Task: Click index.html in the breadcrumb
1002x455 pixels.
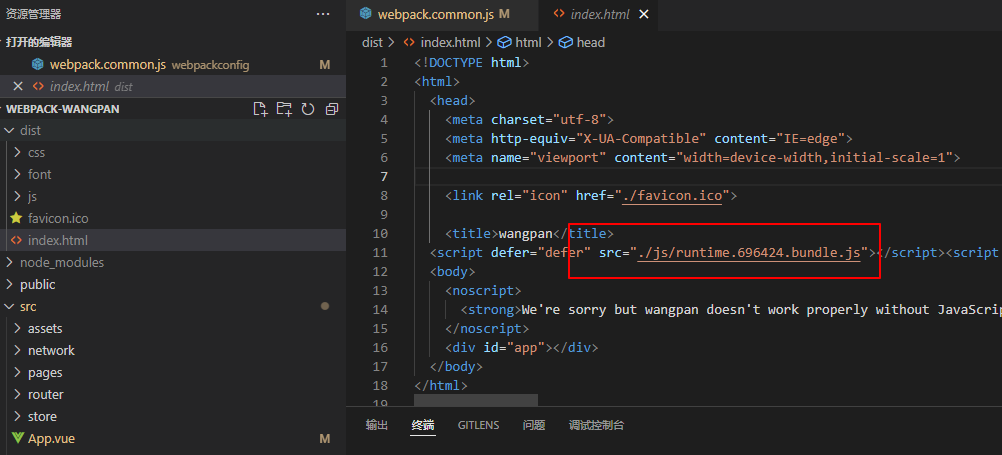Action: (450, 43)
